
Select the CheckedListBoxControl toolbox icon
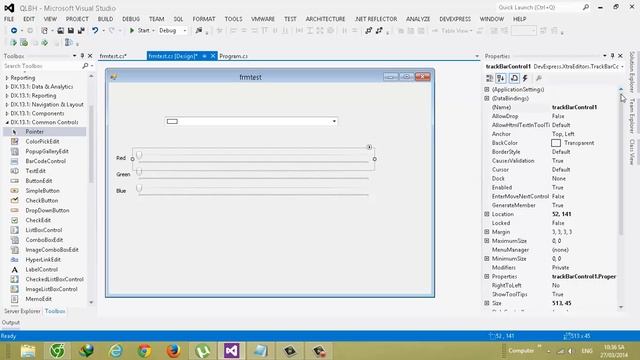pyautogui.click(x=15, y=279)
